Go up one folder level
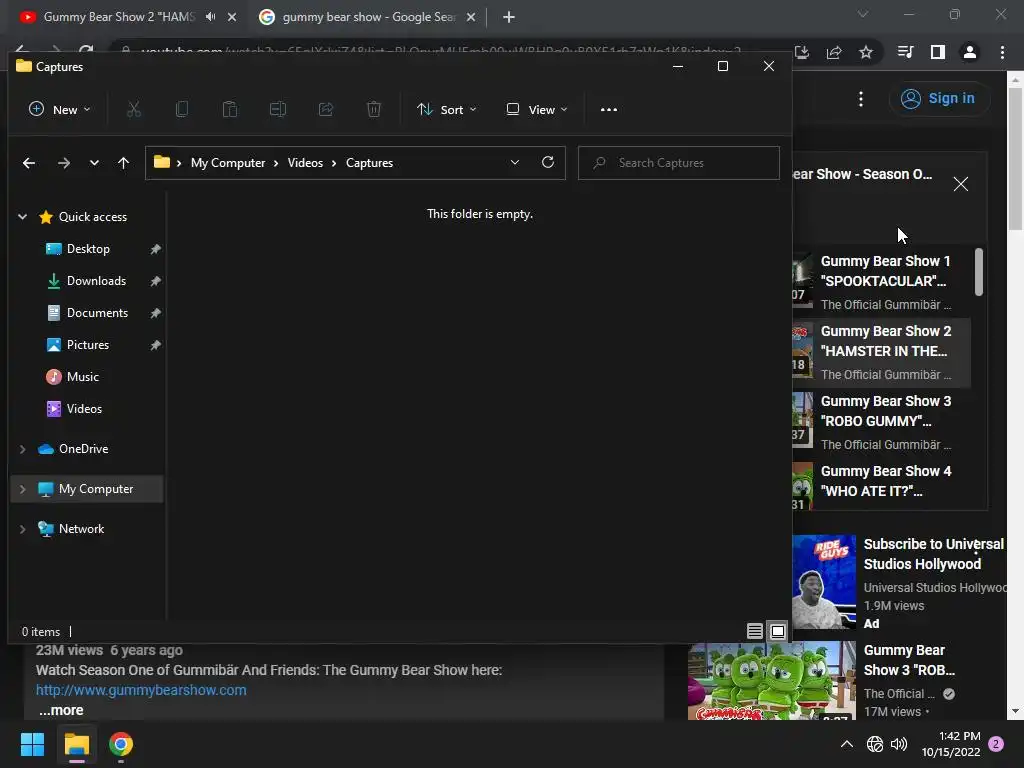The width and height of the screenshot is (1024, 768). (x=123, y=163)
